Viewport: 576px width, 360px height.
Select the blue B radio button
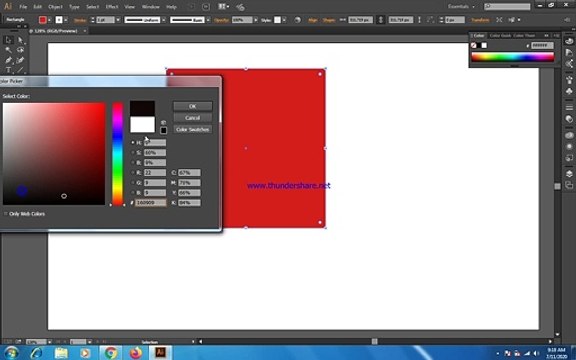click(x=133, y=192)
